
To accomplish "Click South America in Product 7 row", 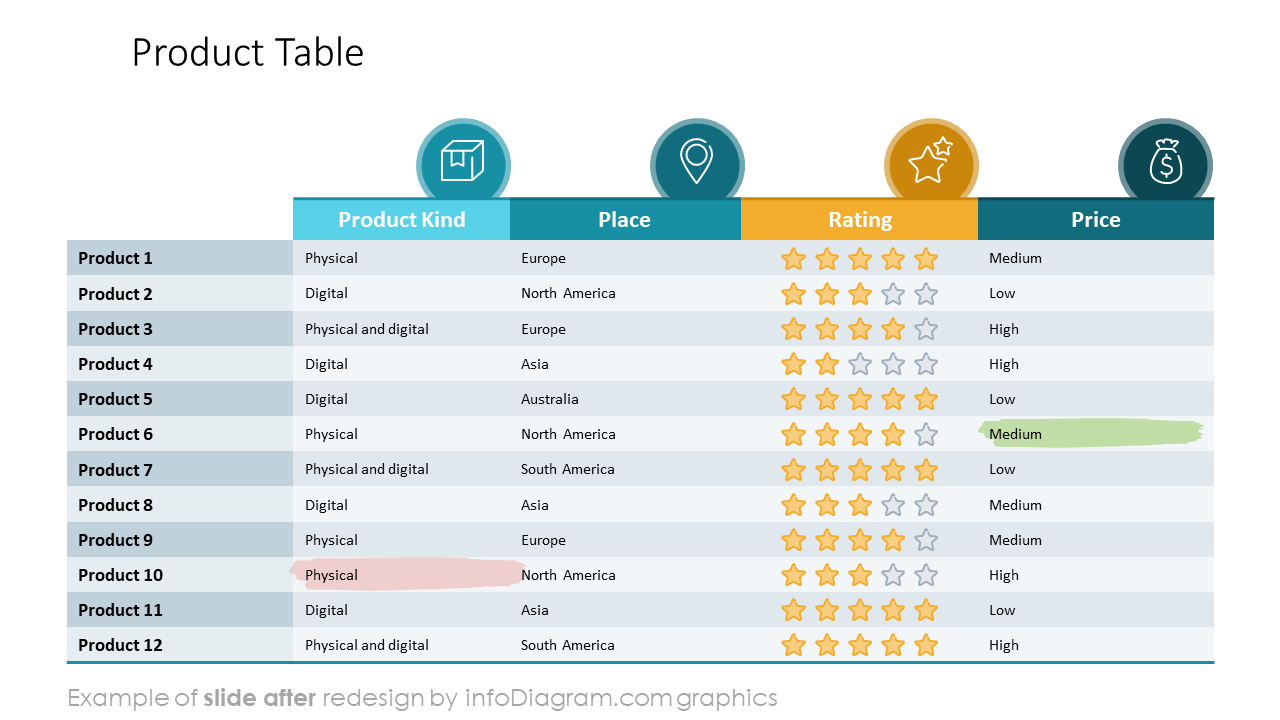I will pyautogui.click(x=567, y=469).
